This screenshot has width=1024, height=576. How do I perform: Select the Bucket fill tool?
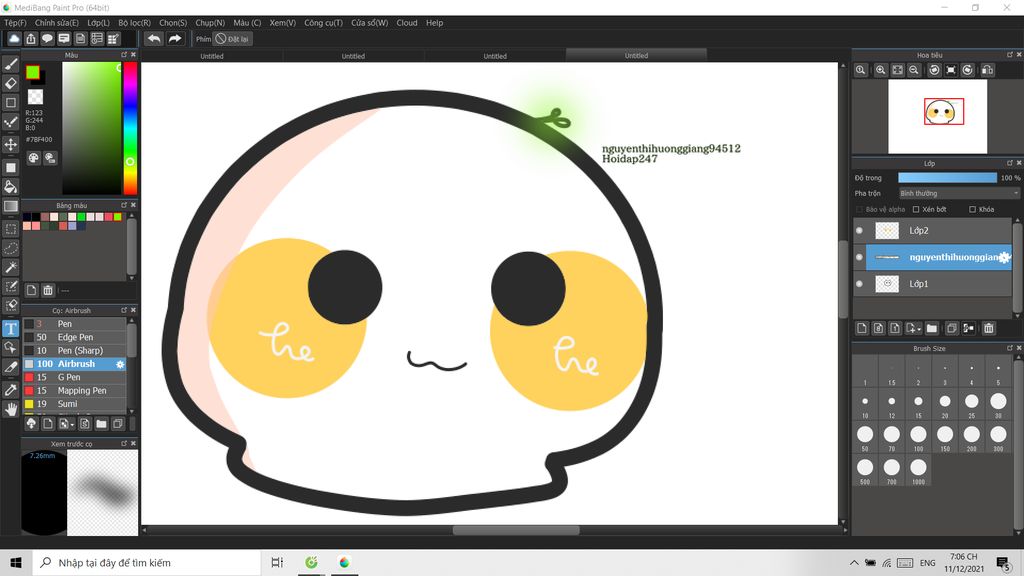(x=10, y=187)
